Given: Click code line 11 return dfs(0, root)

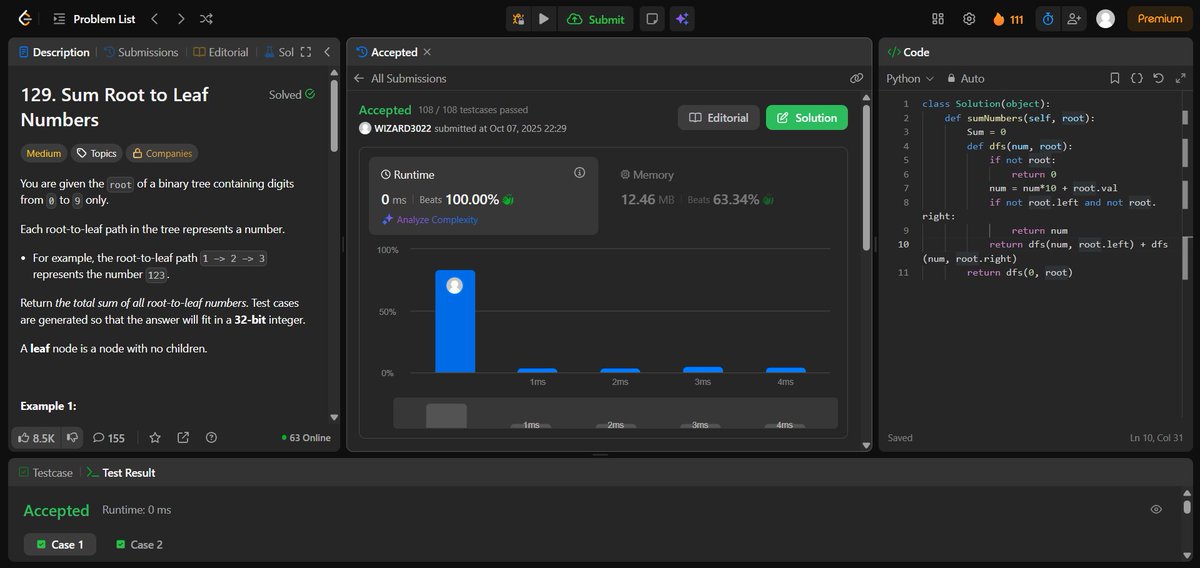Looking at the screenshot, I should click(x=1019, y=272).
